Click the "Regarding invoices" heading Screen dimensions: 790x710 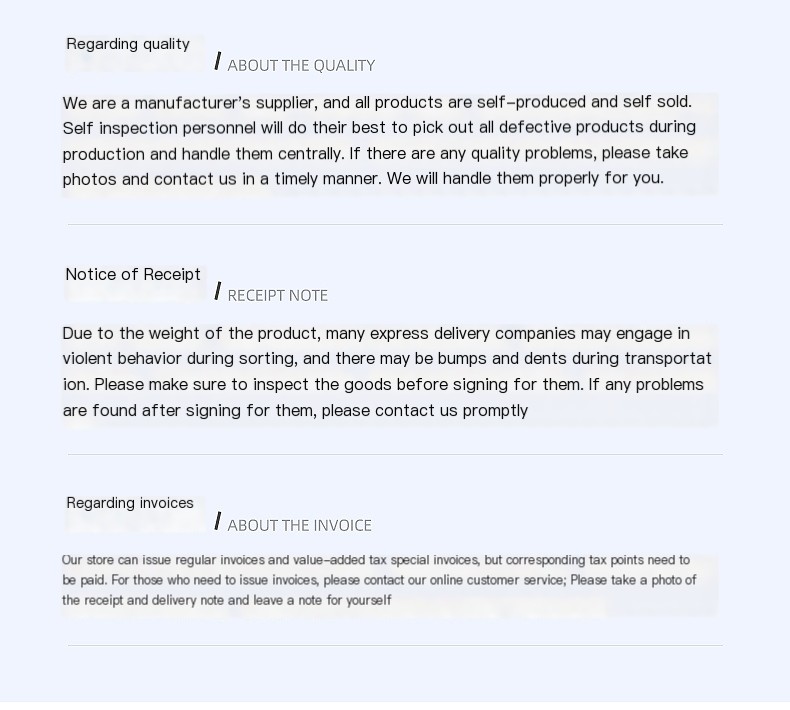point(130,503)
